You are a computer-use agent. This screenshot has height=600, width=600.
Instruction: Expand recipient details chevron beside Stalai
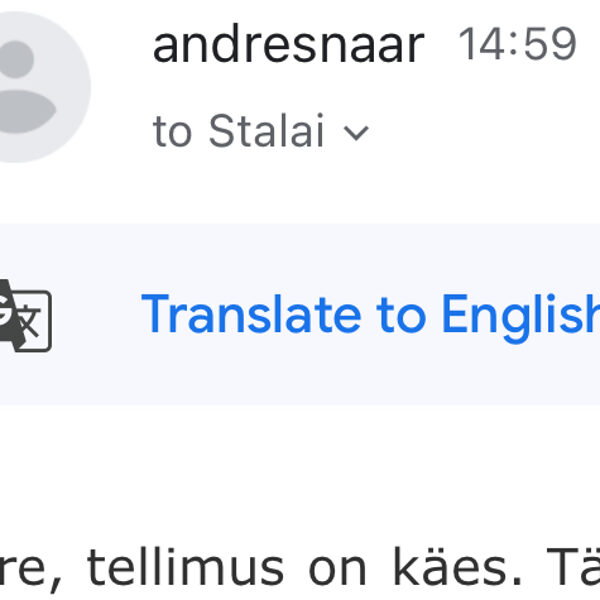(356, 133)
